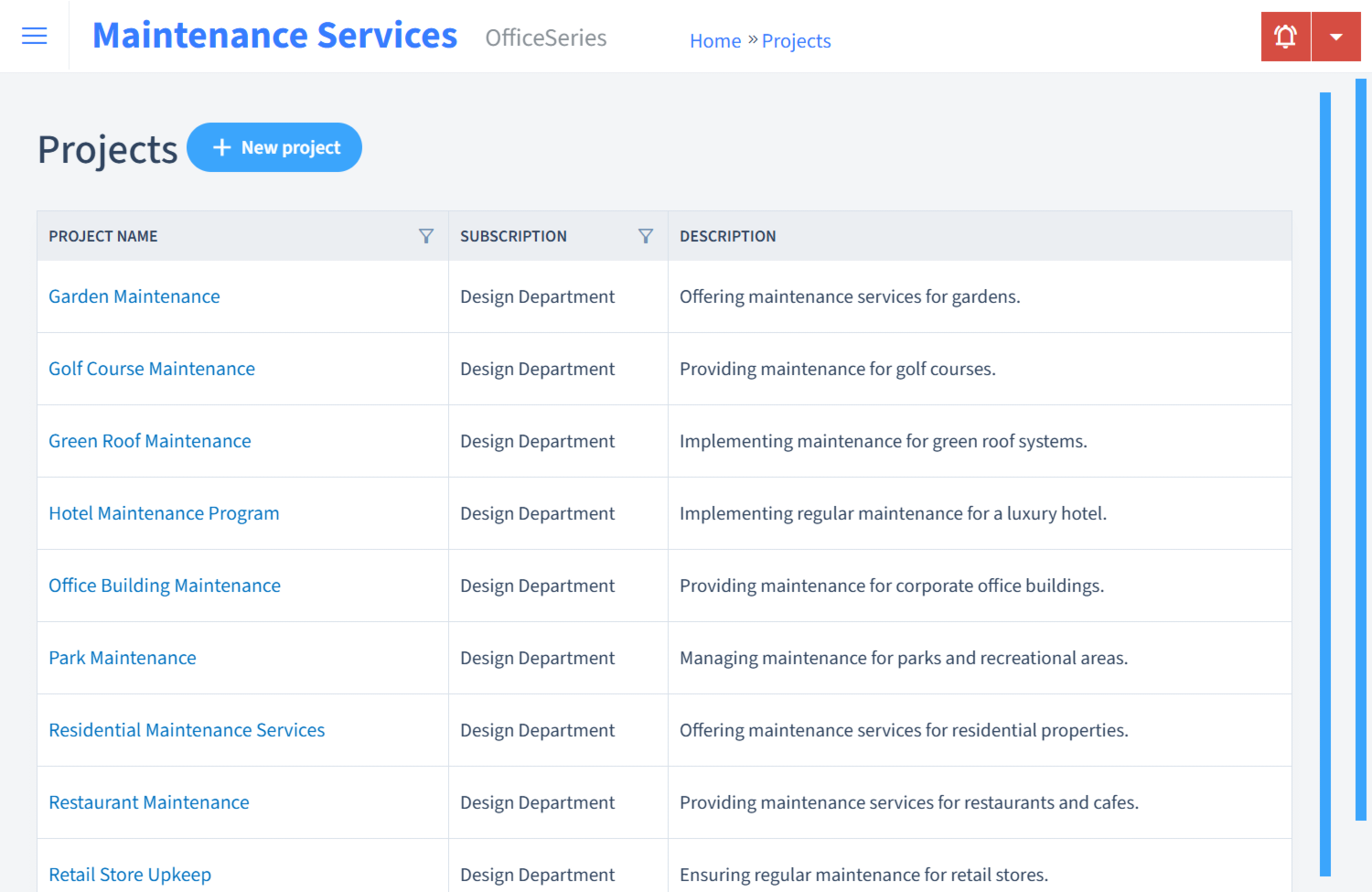The height and width of the screenshot is (892, 1372).
Task: Open the filter for Project Name column
Action: point(426,235)
